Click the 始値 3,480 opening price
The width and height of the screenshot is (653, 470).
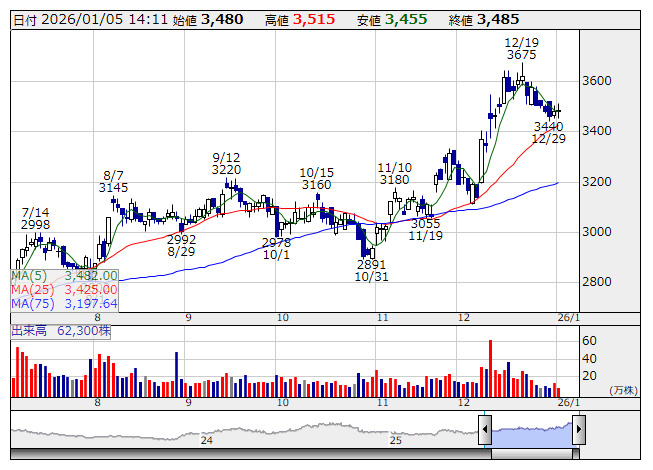click(x=208, y=20)
